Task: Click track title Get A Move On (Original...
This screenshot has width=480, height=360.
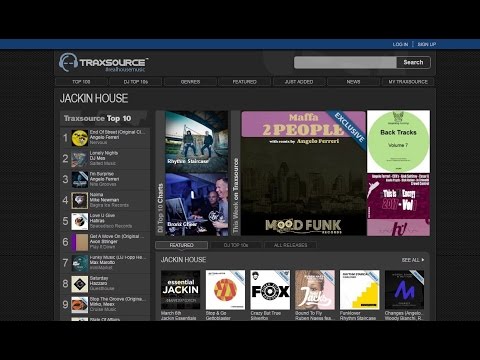Action: point(117,236)
